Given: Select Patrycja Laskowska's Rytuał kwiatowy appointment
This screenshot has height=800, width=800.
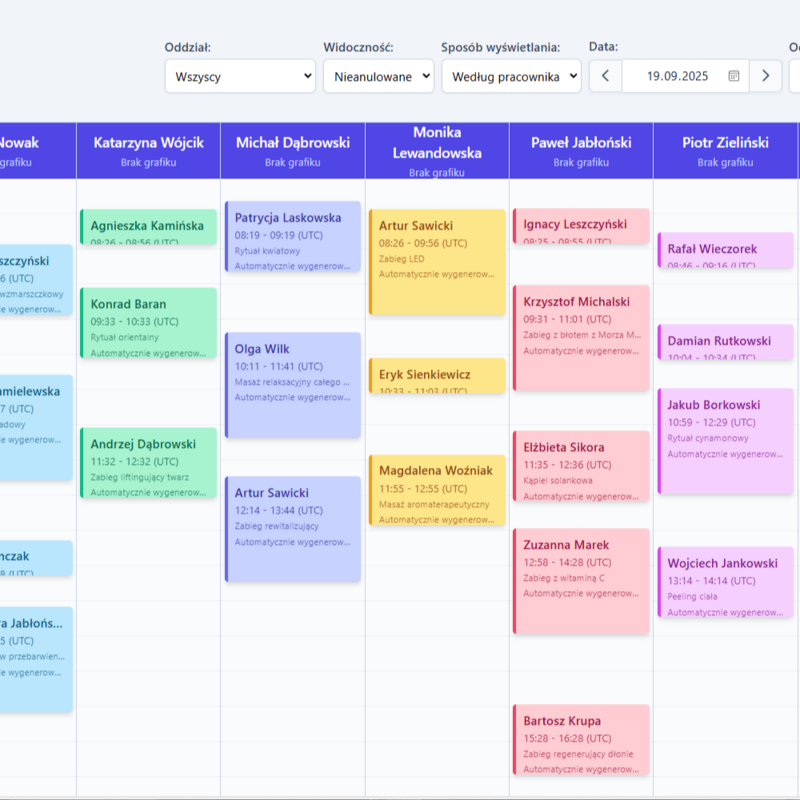Looking at the screenshot, I should click(x=292, y=235).
